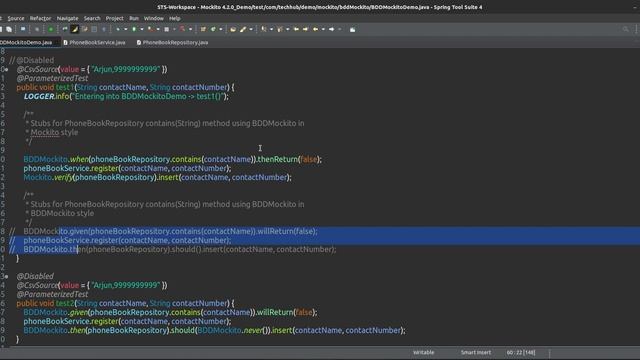Collapse the test1 method fold marker

6,69
